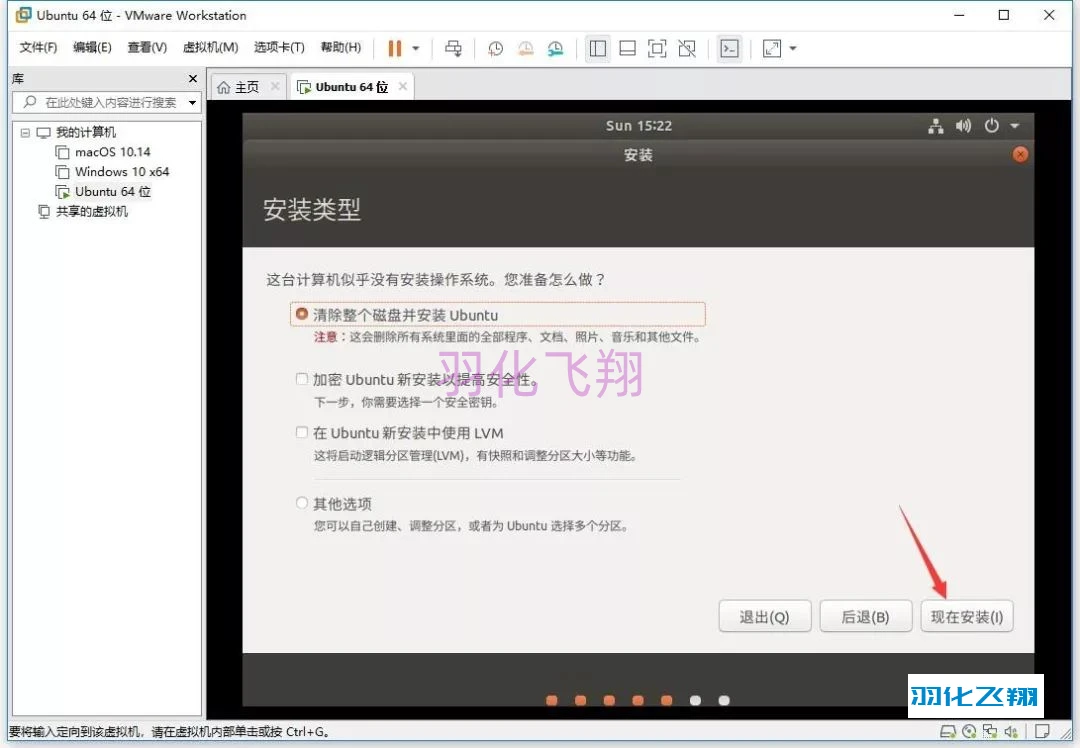The image size is (1080, 748).
Task: Enable 加密 Ubuntu 新安装 checkbox
Action: 302,379
